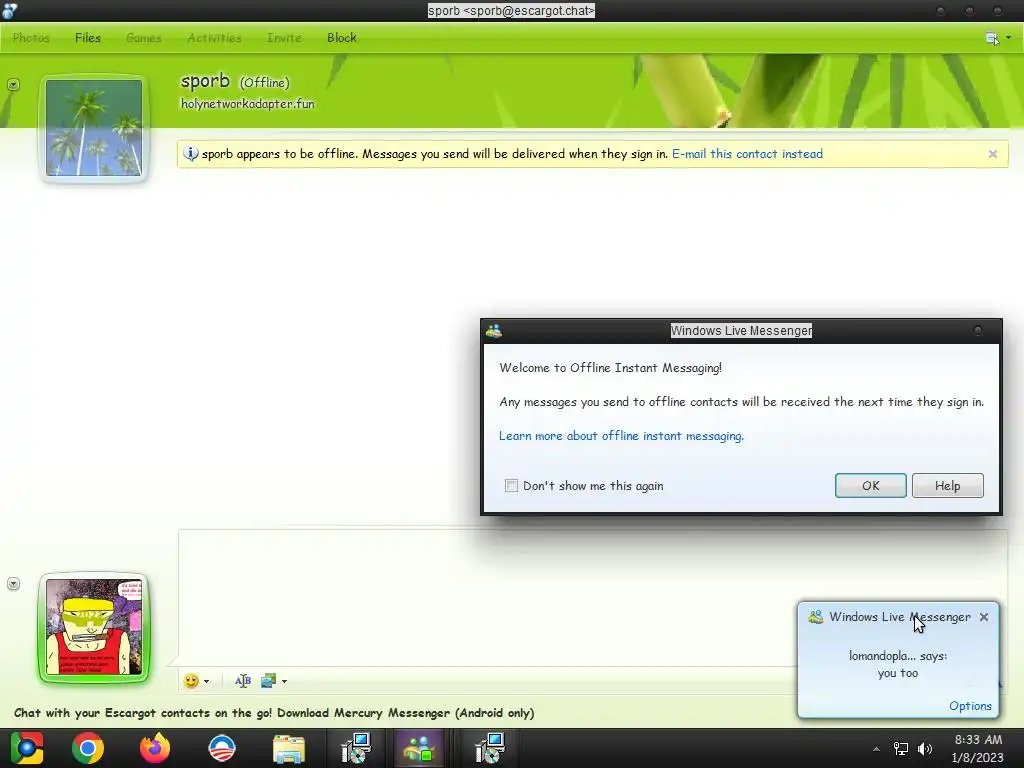This screenshot has width=1024, height=768.
Task: Click holynetworkadapter.fun personal message
Action: pos(248,104)
